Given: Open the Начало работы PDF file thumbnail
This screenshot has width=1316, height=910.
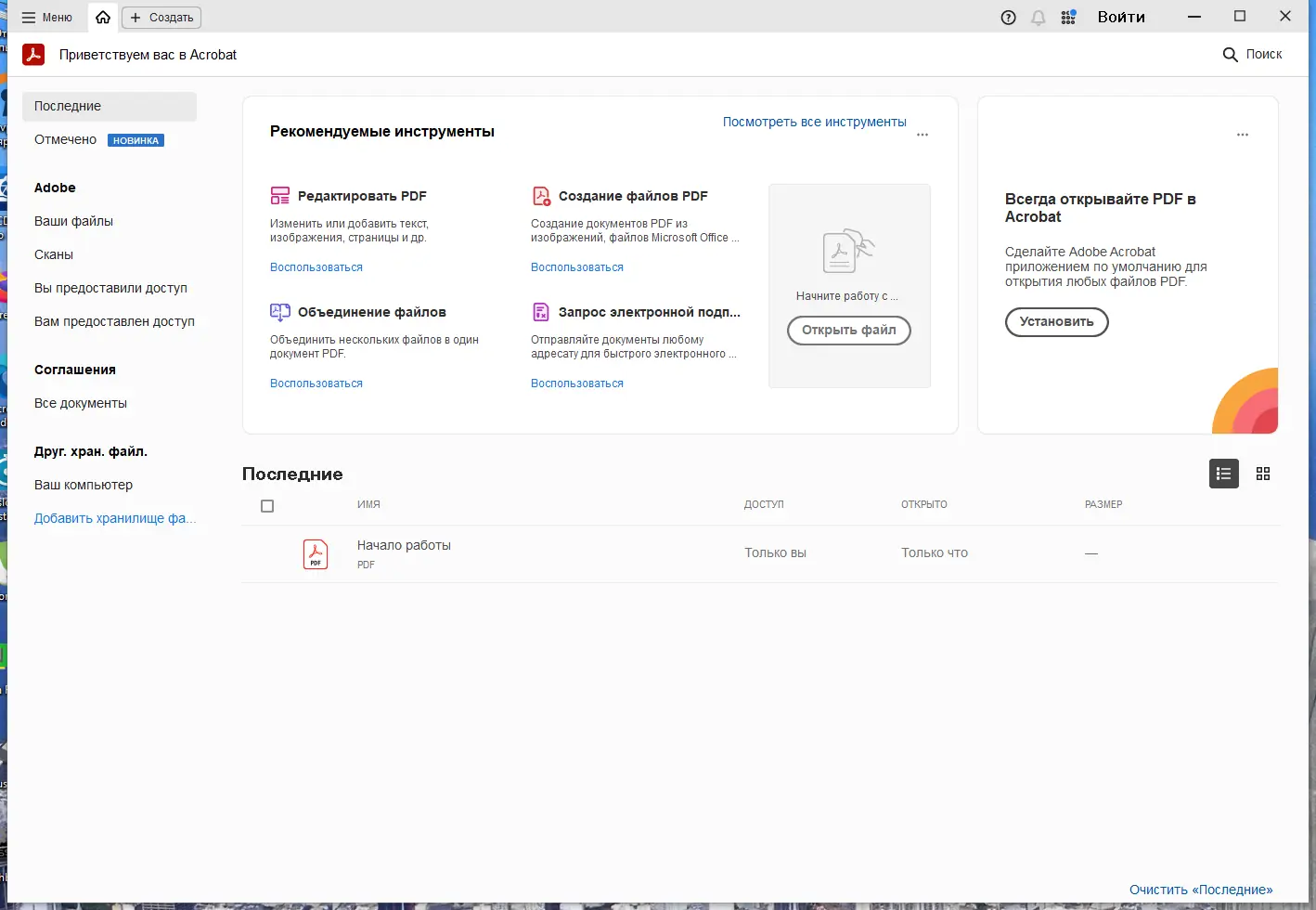Looking at the screenshot, I should pyautogui.click(x=316, y=554).
